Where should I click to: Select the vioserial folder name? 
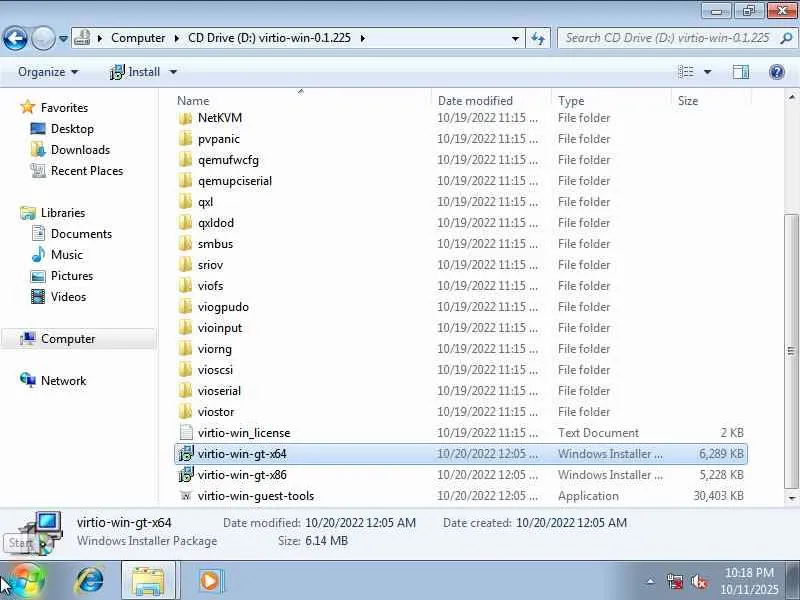point(219,391)
